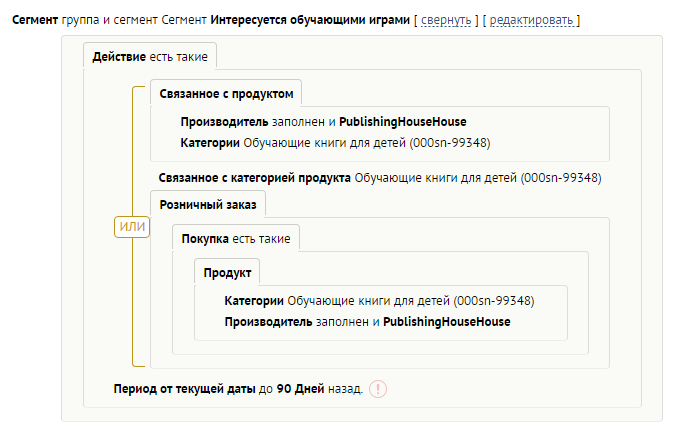Click category value beside Связанное с категорией продукта
This screenshot has height=433, width=681.
click(477, 178)
